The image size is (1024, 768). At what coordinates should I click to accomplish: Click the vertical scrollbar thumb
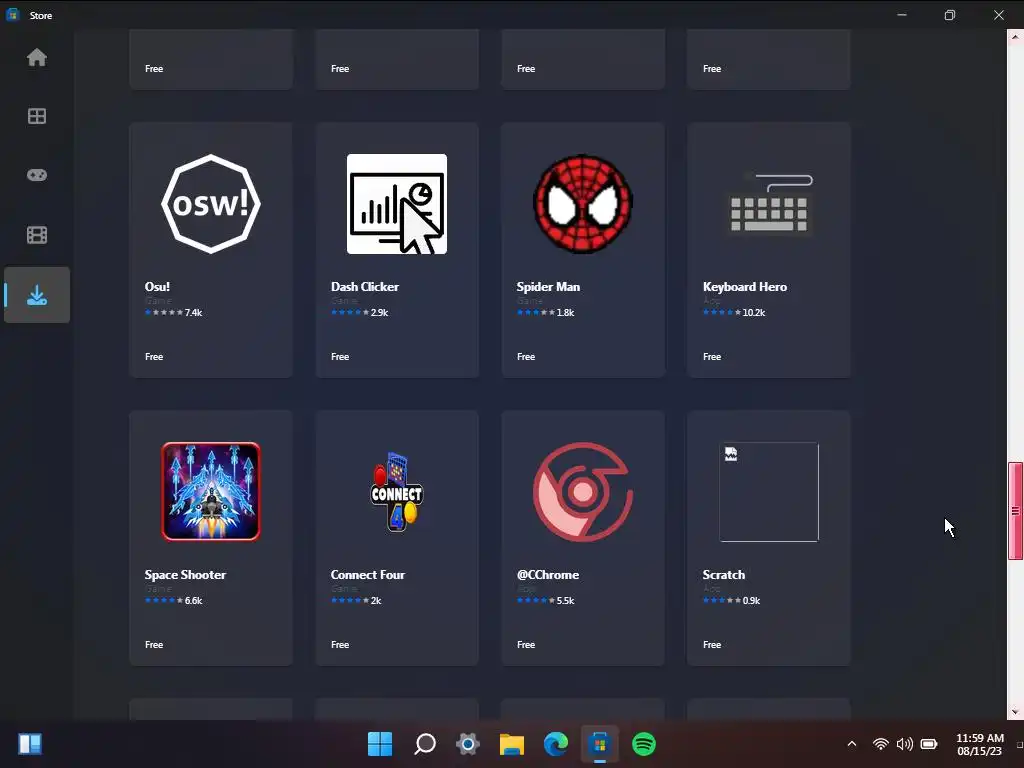1015,511
